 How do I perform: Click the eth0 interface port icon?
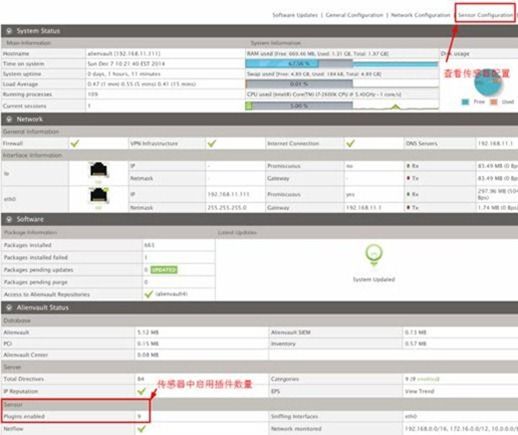(99, 197)
